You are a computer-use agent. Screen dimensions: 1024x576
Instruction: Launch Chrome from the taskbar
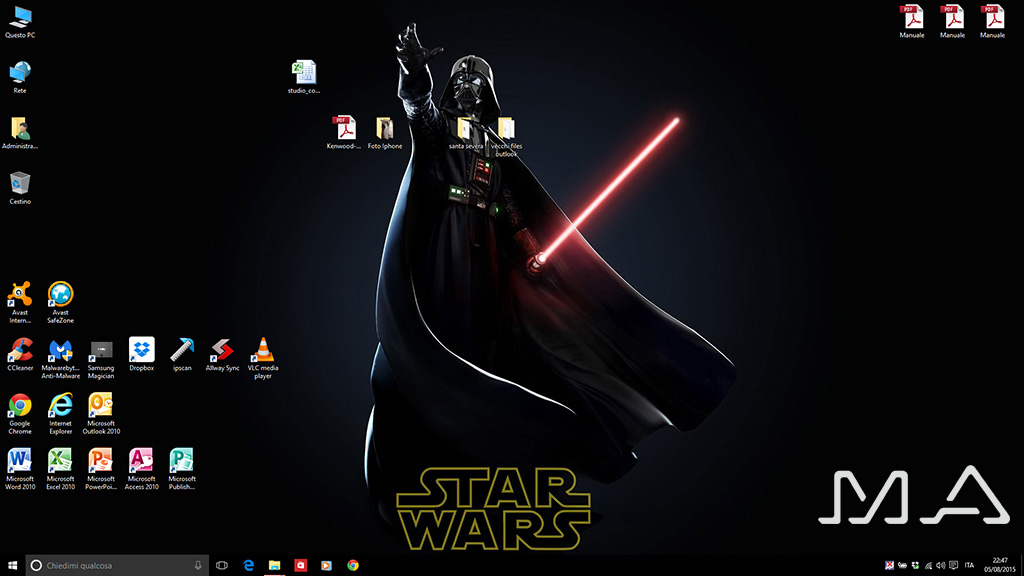[353, 566]
